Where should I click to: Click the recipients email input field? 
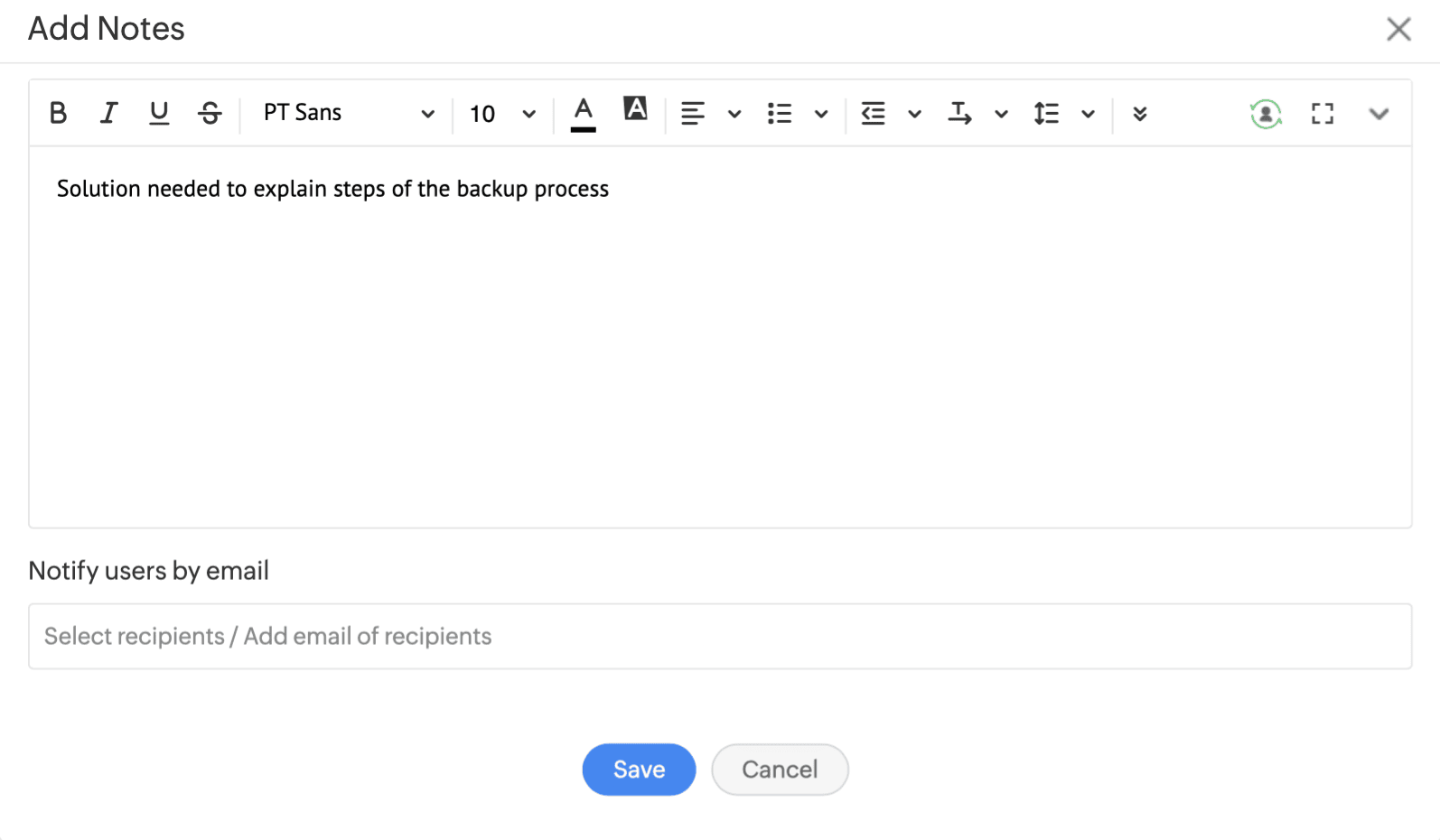720,637
